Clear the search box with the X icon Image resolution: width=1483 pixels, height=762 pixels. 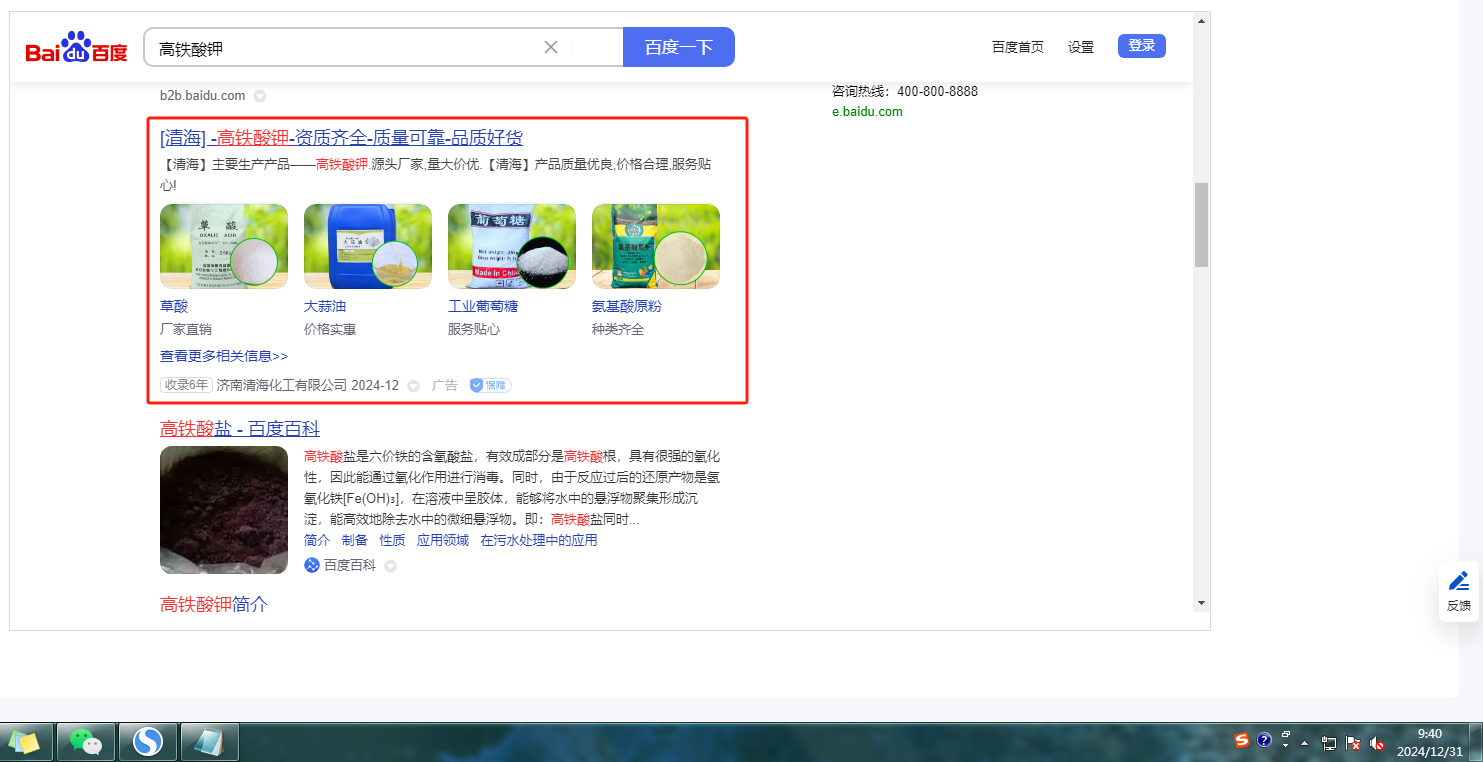(551, 47)
